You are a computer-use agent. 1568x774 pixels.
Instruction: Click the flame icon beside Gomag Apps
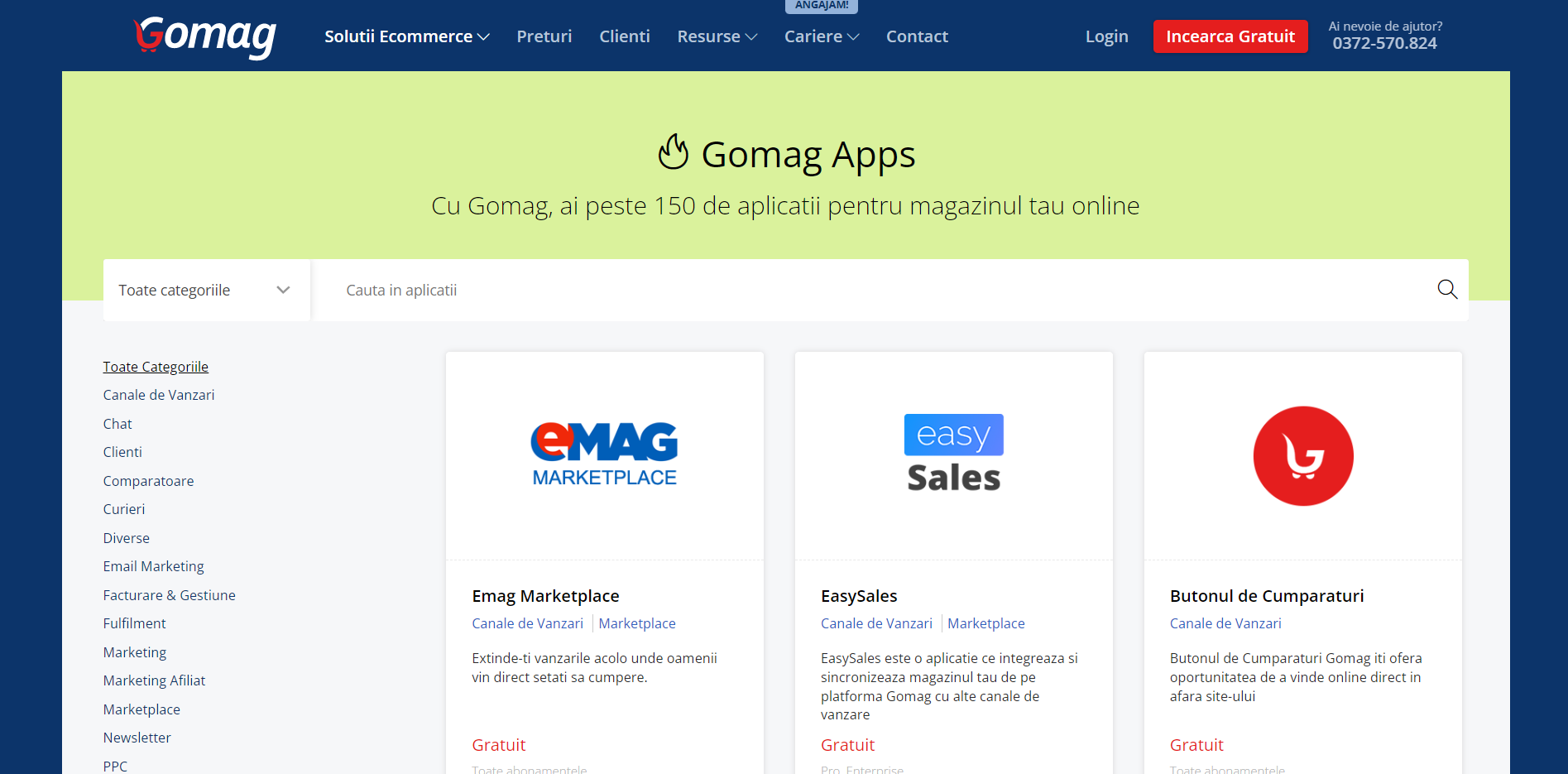point(674,152)
